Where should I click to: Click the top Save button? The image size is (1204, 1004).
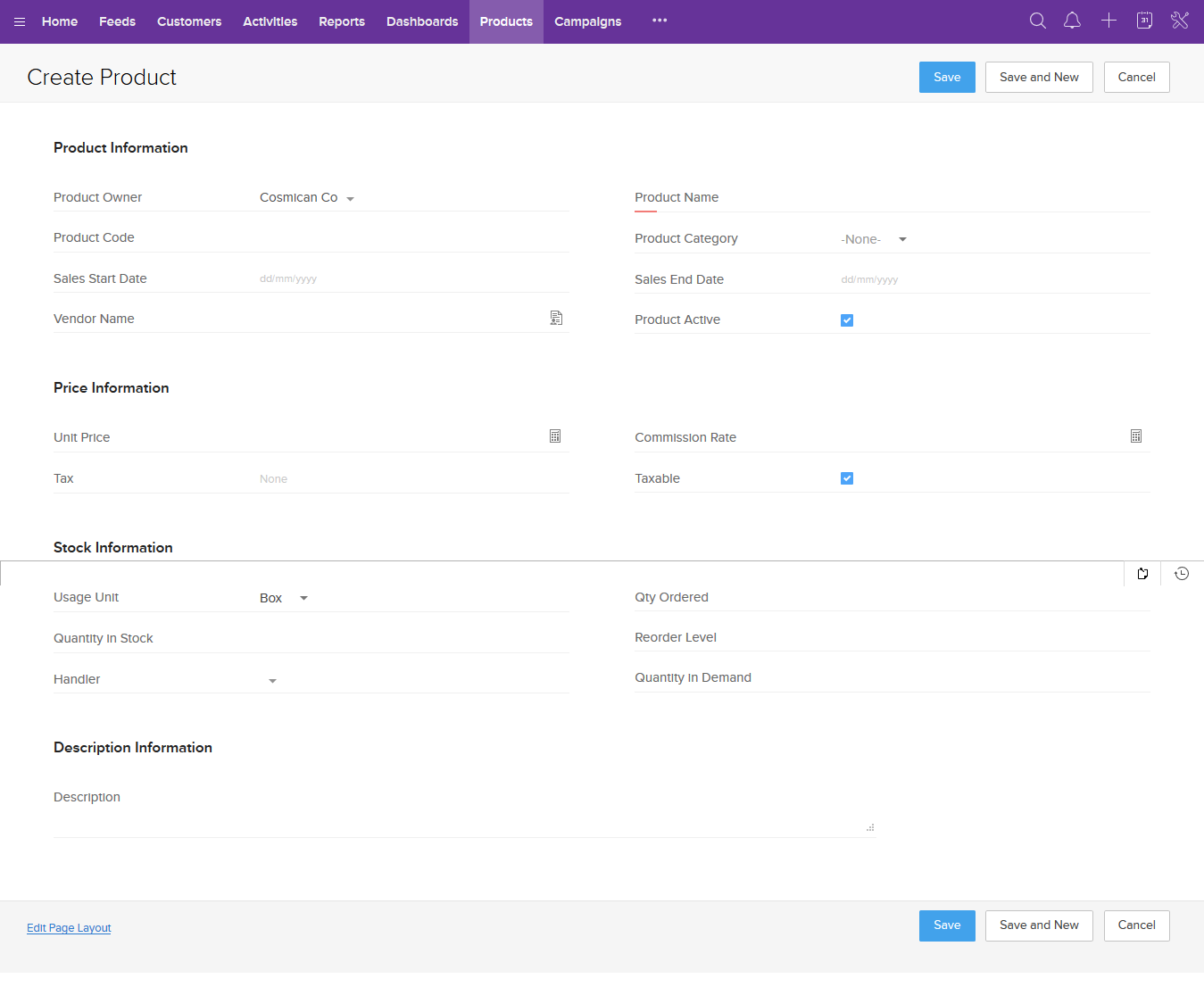click(x=947, y=77)
